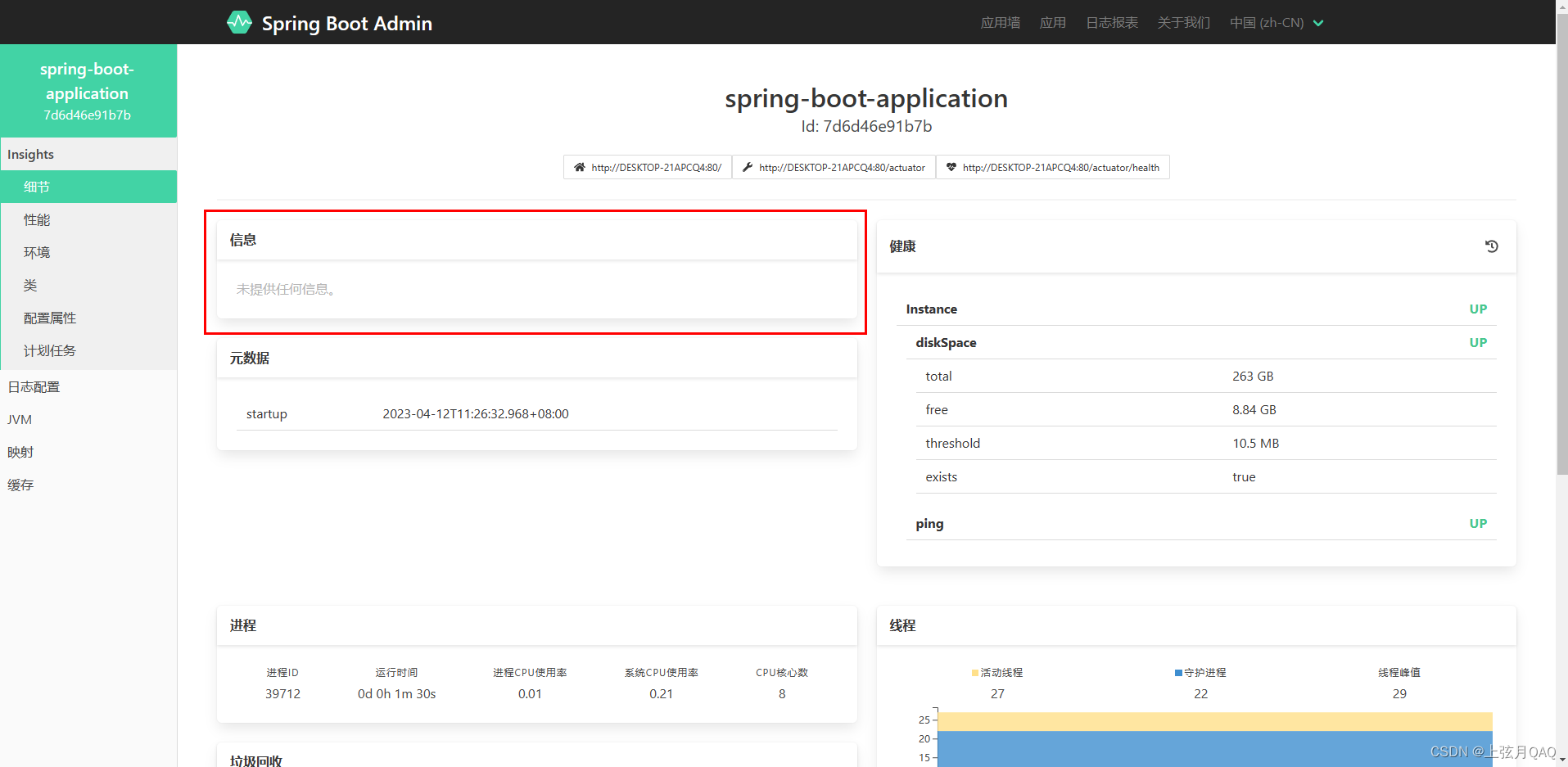
Task: Click the heart icon on health endpoint link
Action: pos(951,167)
